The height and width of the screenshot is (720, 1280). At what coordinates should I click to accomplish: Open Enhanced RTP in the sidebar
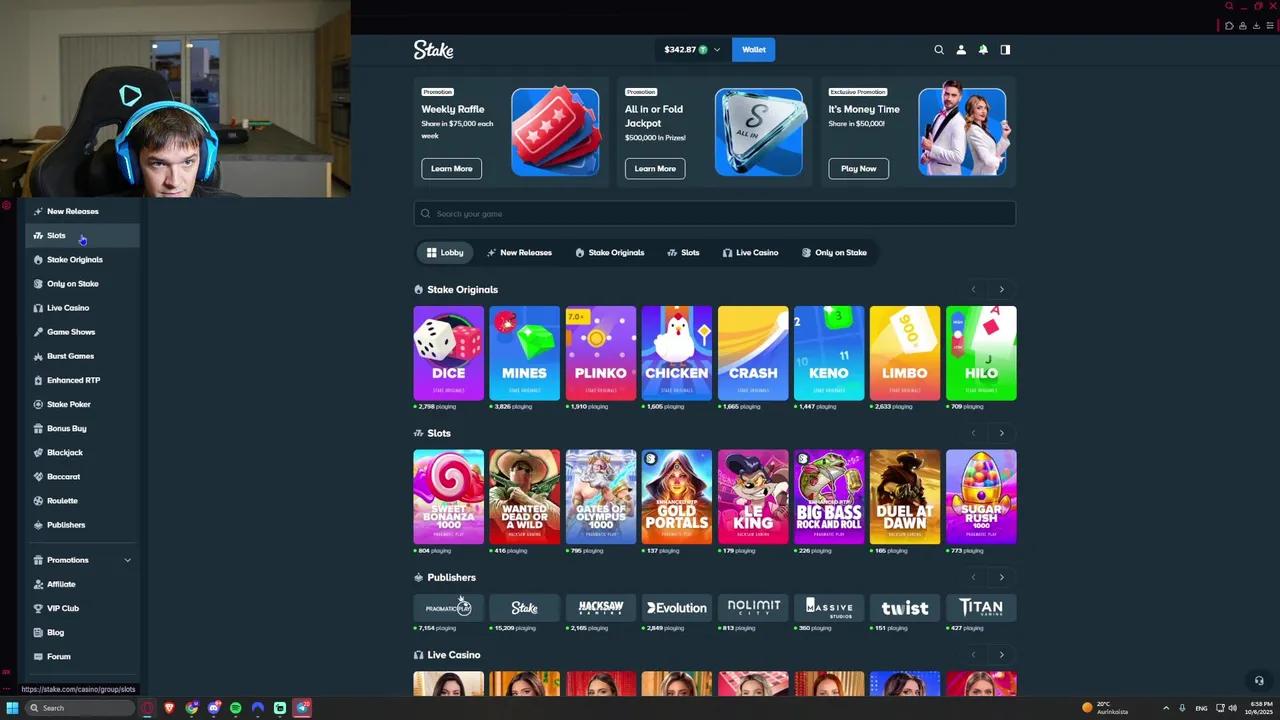[x=83, y=380]
